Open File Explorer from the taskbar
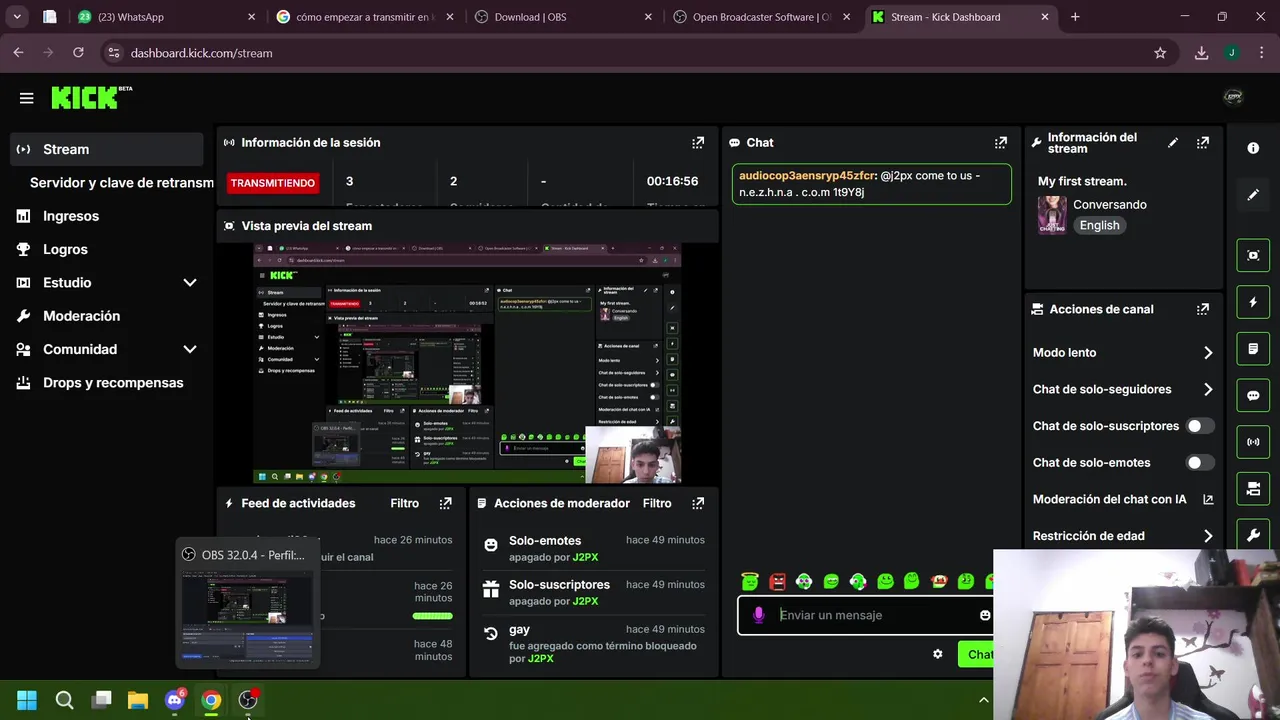Screen dimensions: 1280x720 (x=138, y=700)
